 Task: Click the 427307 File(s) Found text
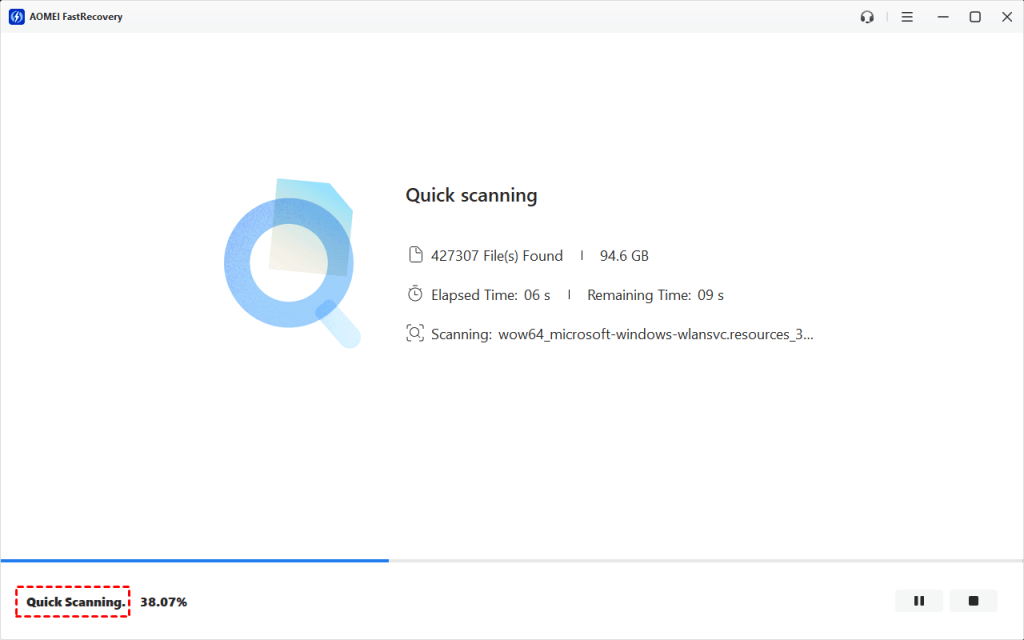tap(496, 256)
